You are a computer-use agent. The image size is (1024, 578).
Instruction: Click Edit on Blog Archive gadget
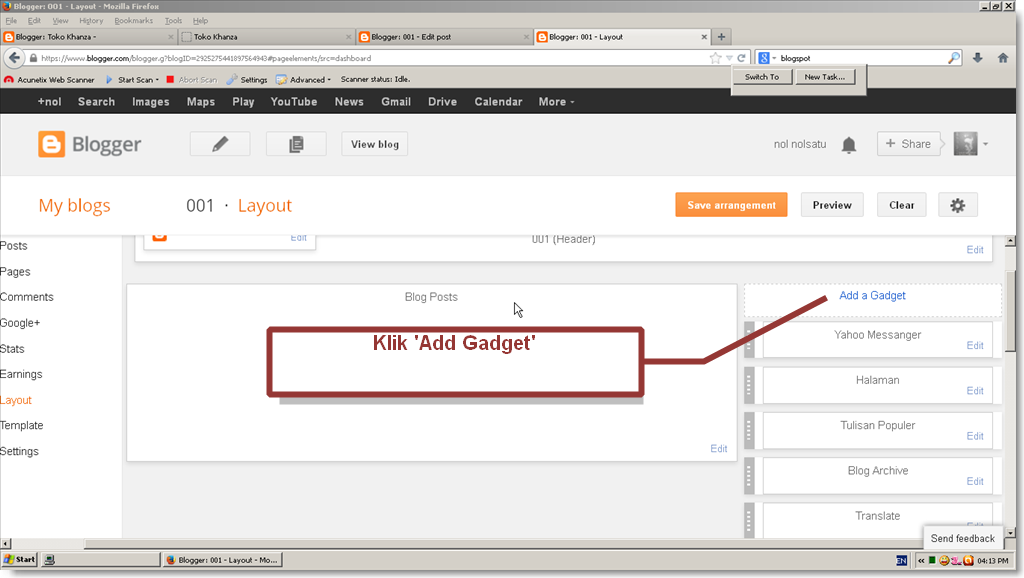(975, 481)
